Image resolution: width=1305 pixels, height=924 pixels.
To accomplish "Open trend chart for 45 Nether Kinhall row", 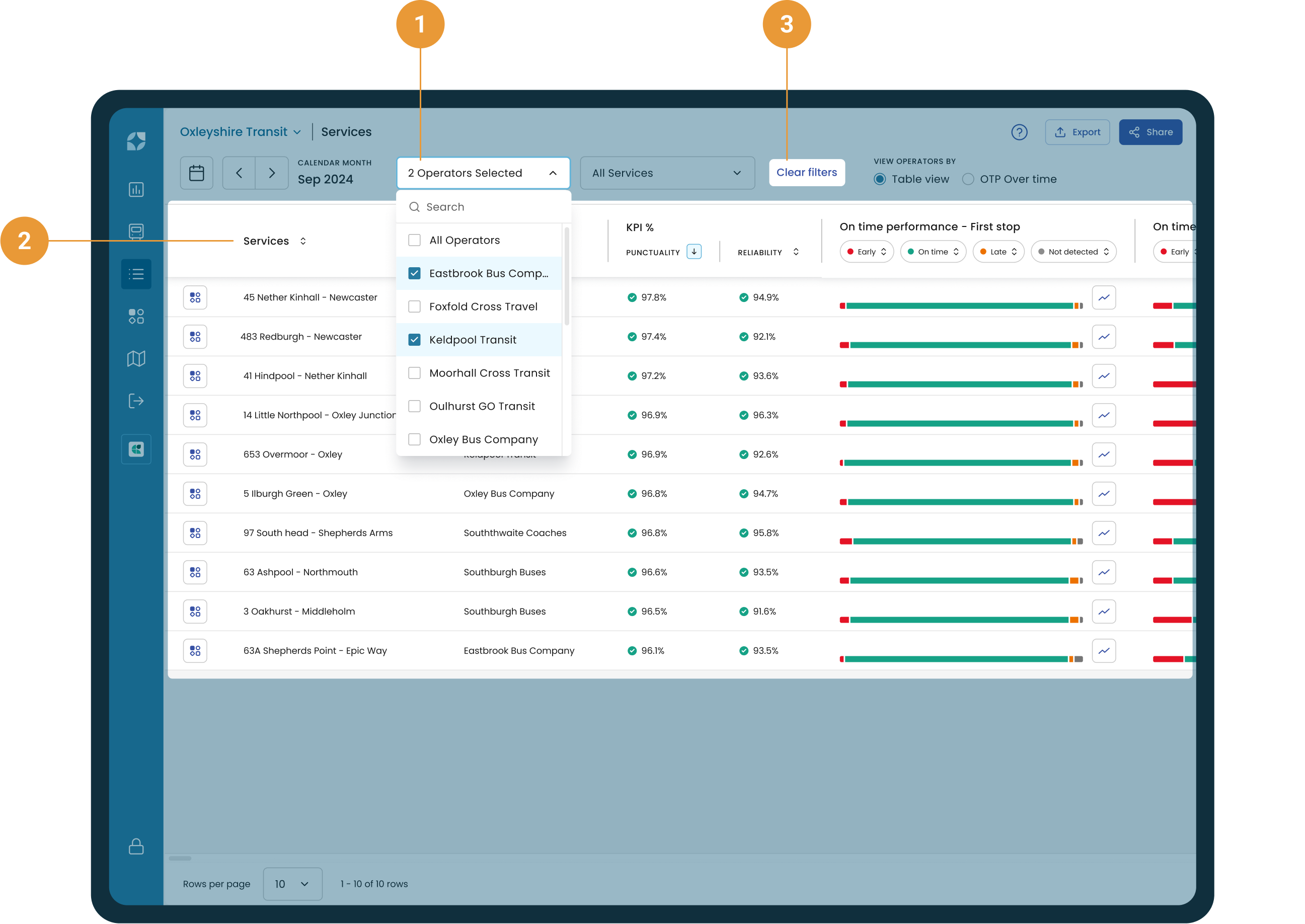I will point(1104,297).
